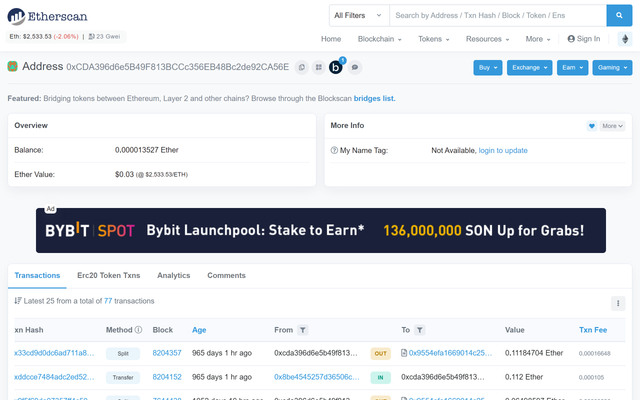Open transaction hash xddcce7484adc2ed52
Image resolution: width=640 pixels, height=400 pixels.
click(x=54, y=377)
